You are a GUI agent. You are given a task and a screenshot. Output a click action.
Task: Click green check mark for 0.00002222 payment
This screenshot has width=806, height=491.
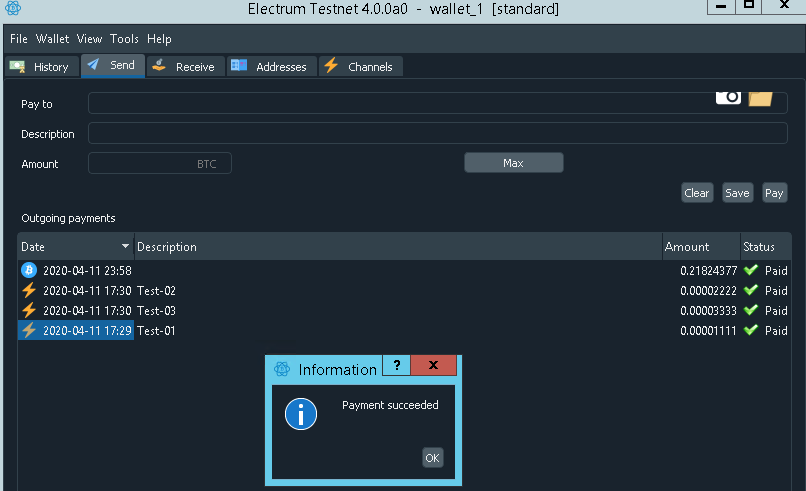tap(751, 290)
